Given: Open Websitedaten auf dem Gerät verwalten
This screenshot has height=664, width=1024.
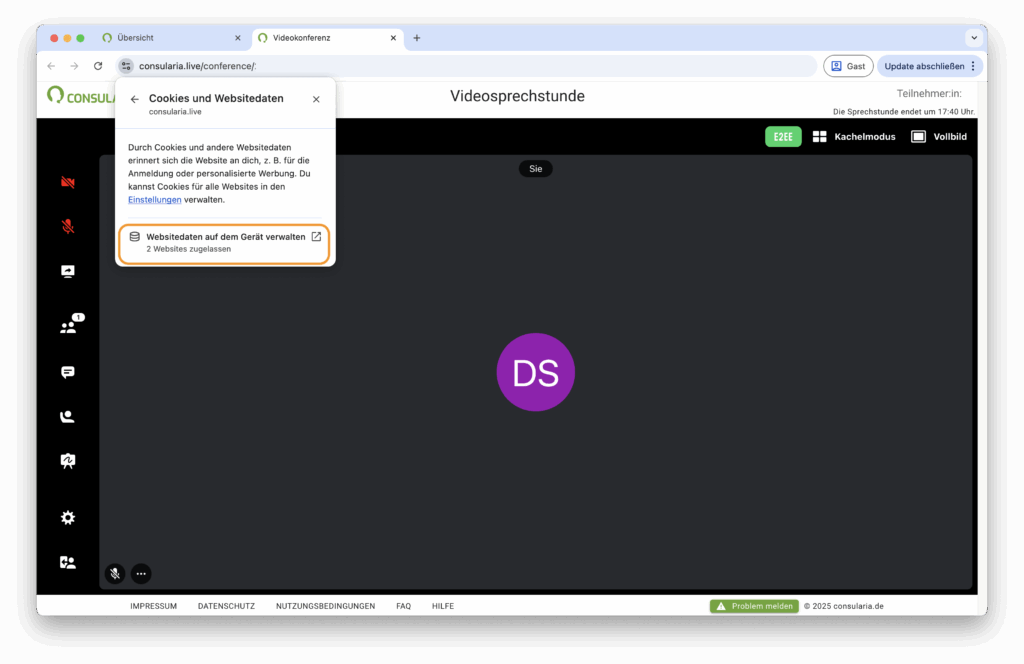Looking at the screenshot, I should pos(225,242).
